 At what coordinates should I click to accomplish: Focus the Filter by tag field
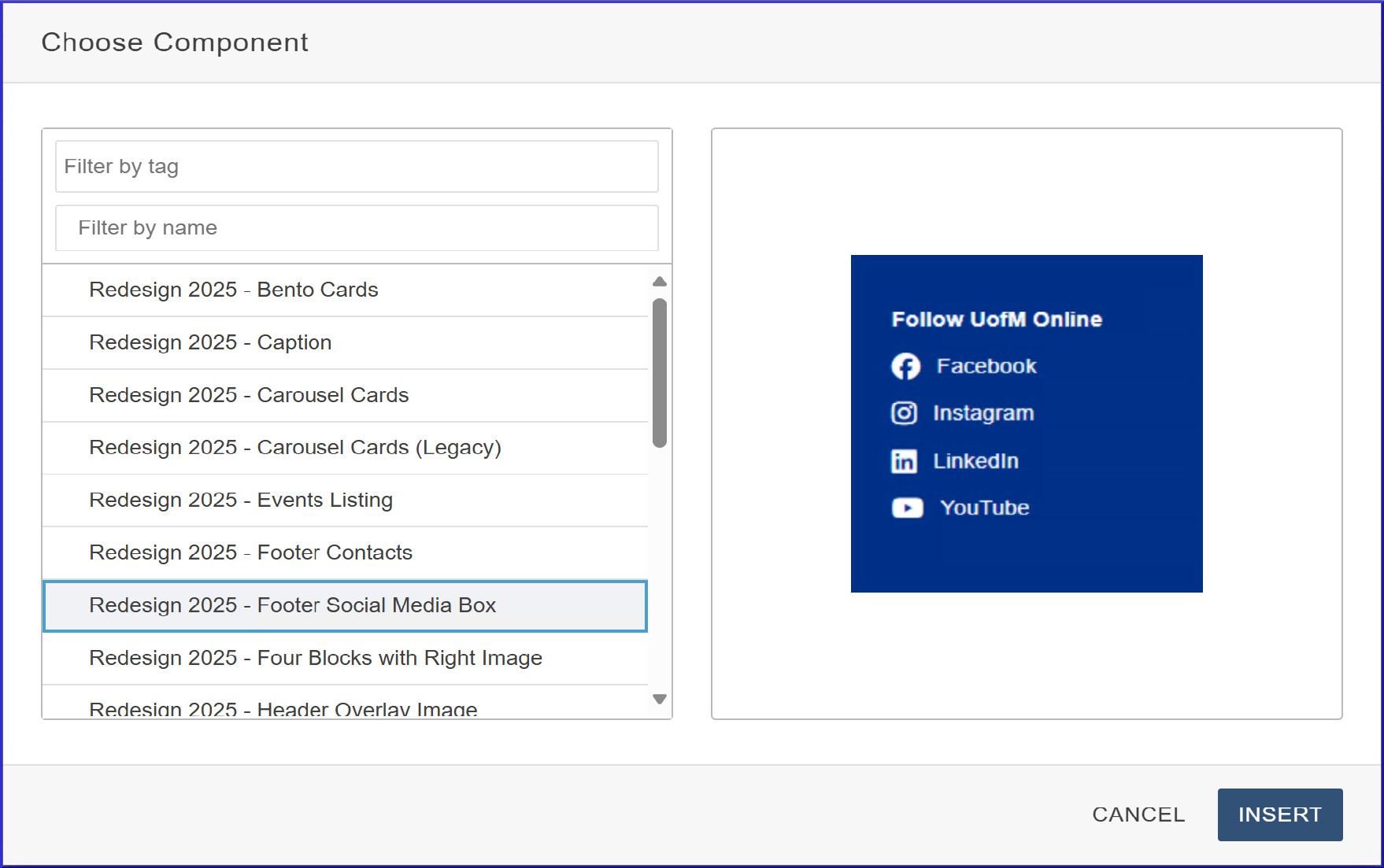pos(357,167)
